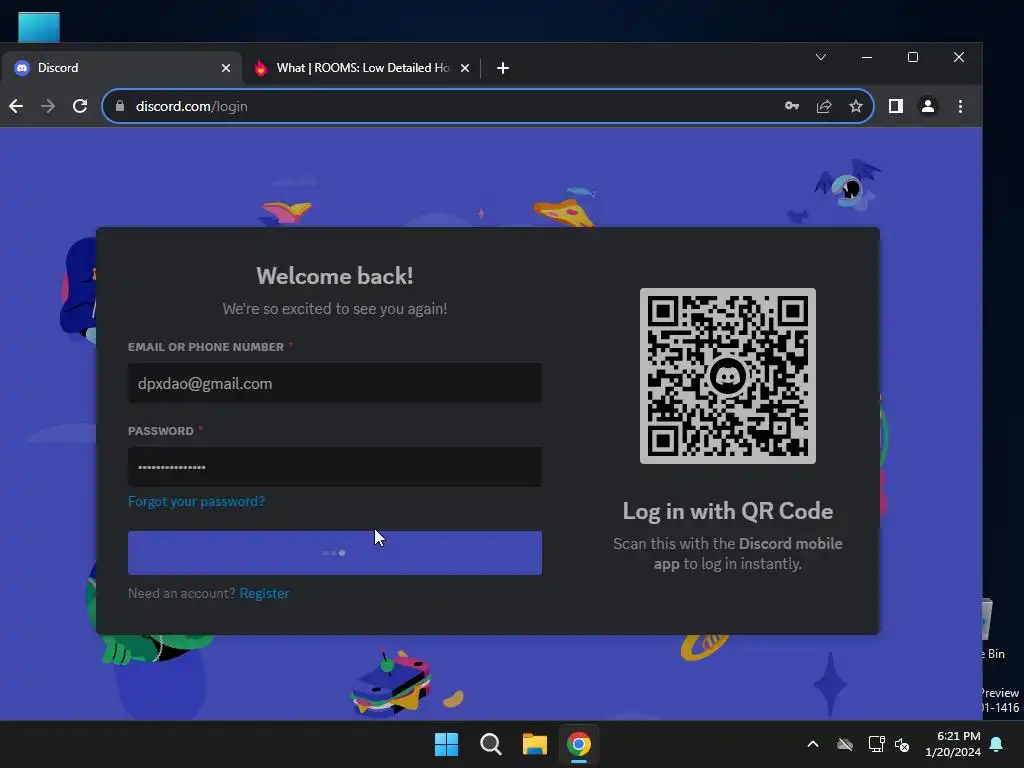
Task: Launch File Explorer from the taskbar
Action: [535, 744]
